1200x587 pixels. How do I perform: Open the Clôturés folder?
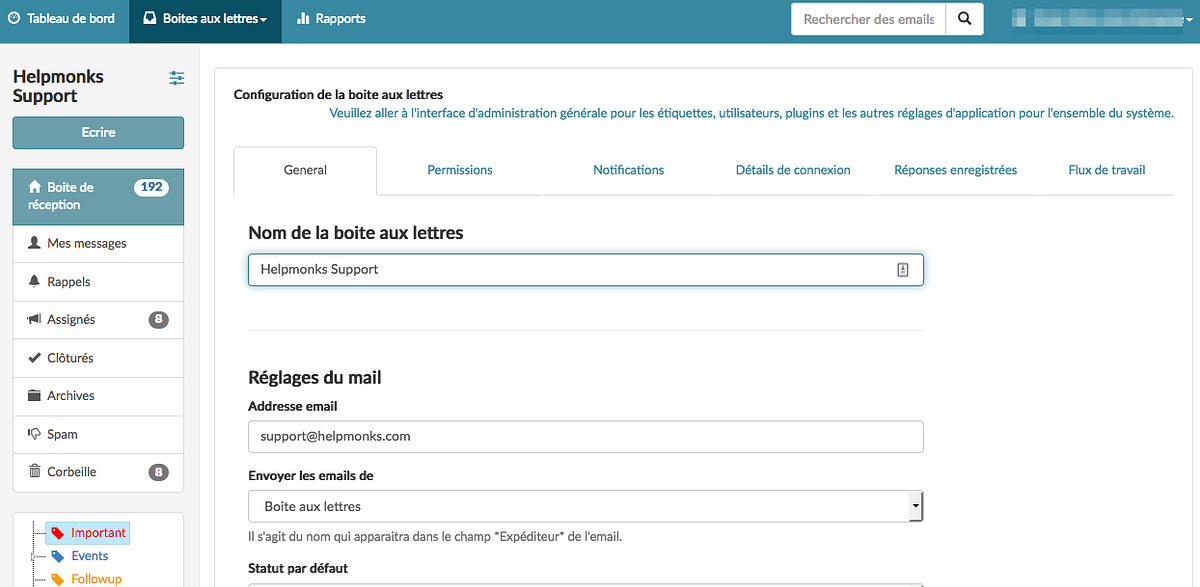click(x=98, y=358)
